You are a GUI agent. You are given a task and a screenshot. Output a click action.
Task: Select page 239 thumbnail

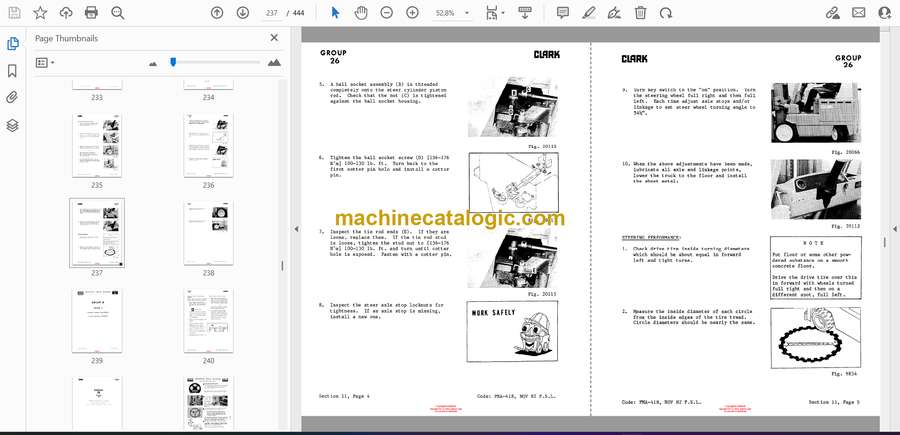click(97, 321)
